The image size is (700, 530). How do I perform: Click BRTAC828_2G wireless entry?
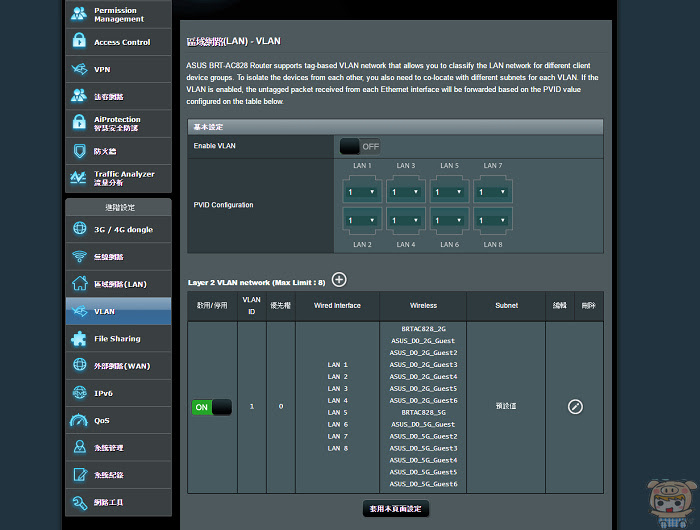(x=423, y=329)
